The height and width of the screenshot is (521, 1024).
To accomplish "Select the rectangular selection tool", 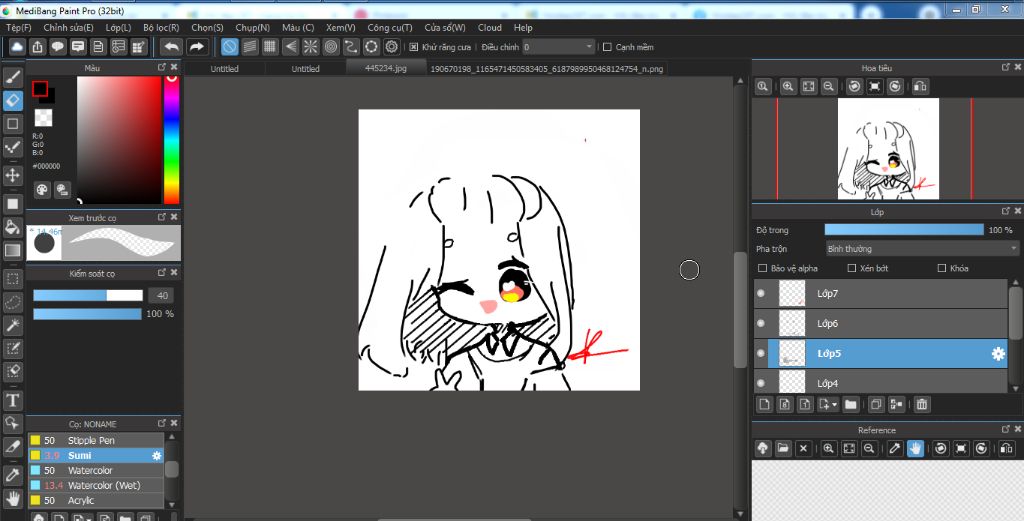I will 12,279.
